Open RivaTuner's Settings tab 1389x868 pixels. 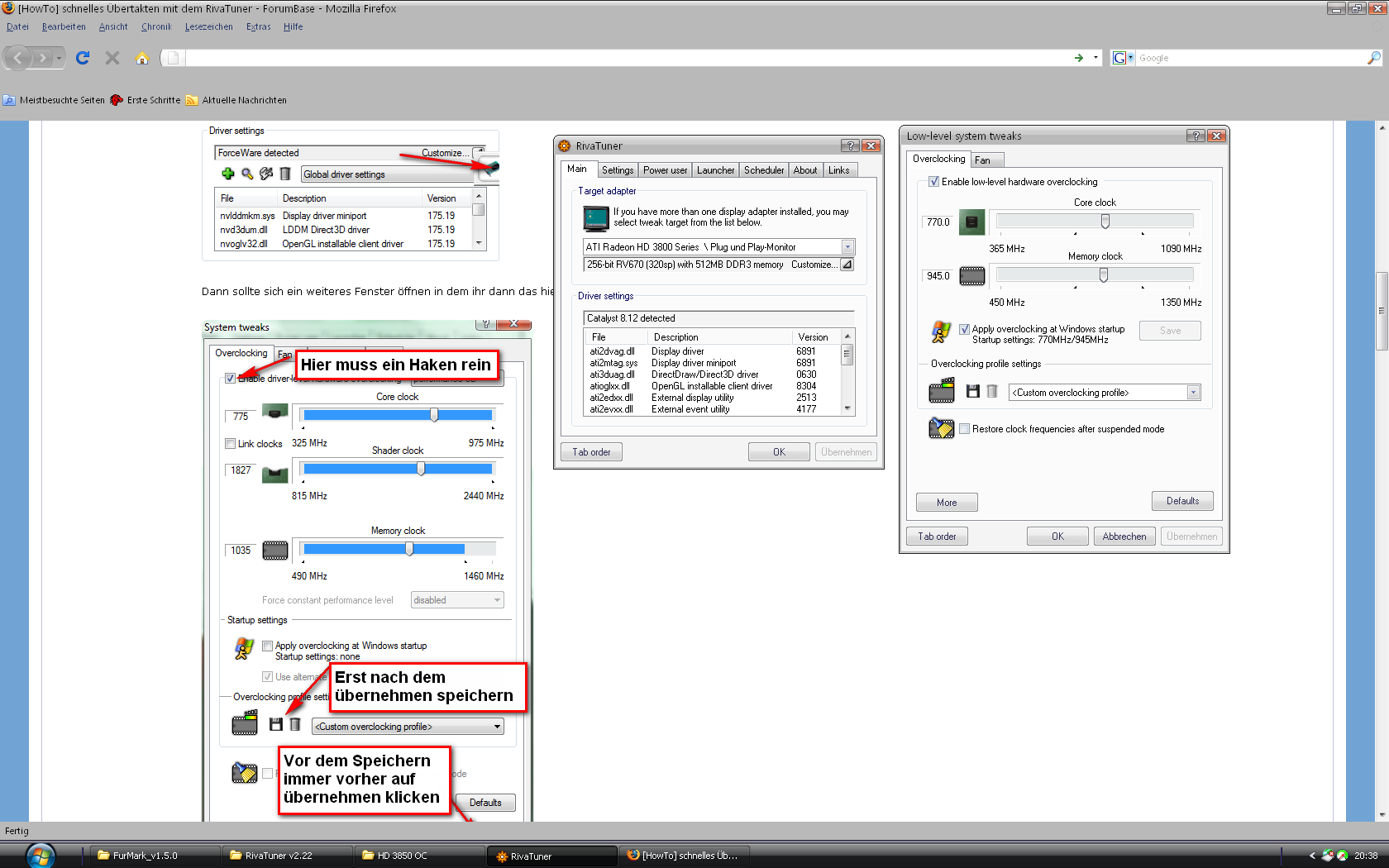[x=618, y=170]
